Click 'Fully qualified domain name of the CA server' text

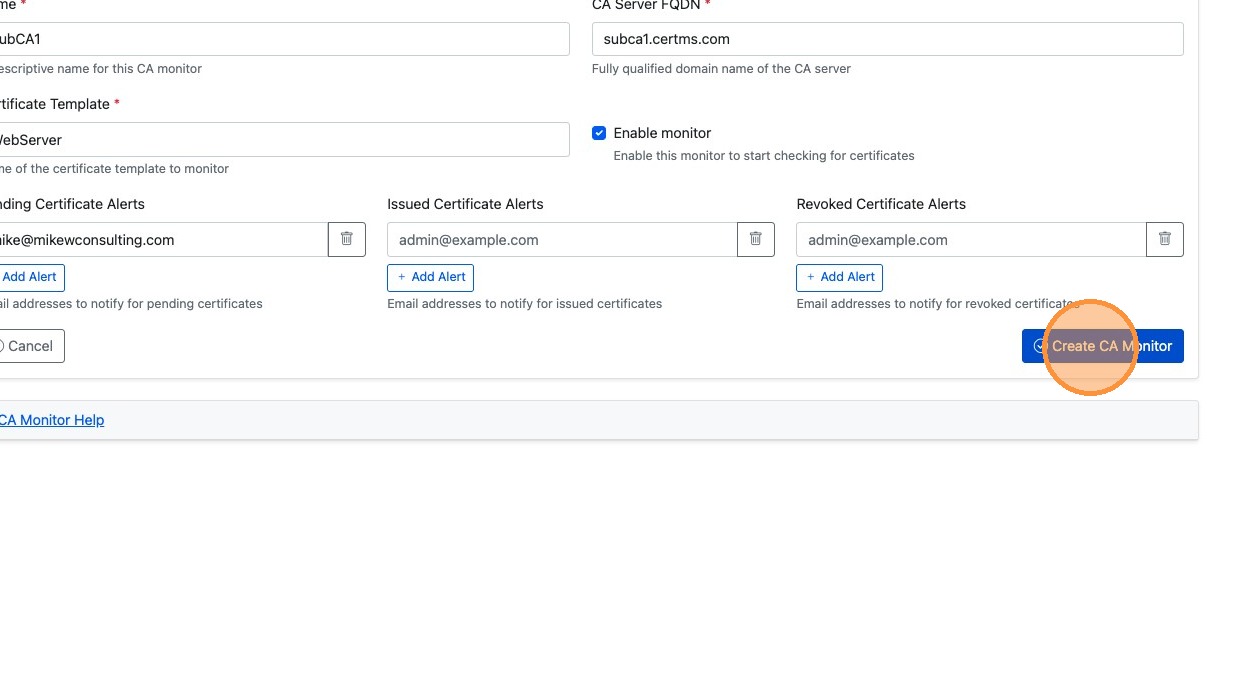click(x=721, y=69)
